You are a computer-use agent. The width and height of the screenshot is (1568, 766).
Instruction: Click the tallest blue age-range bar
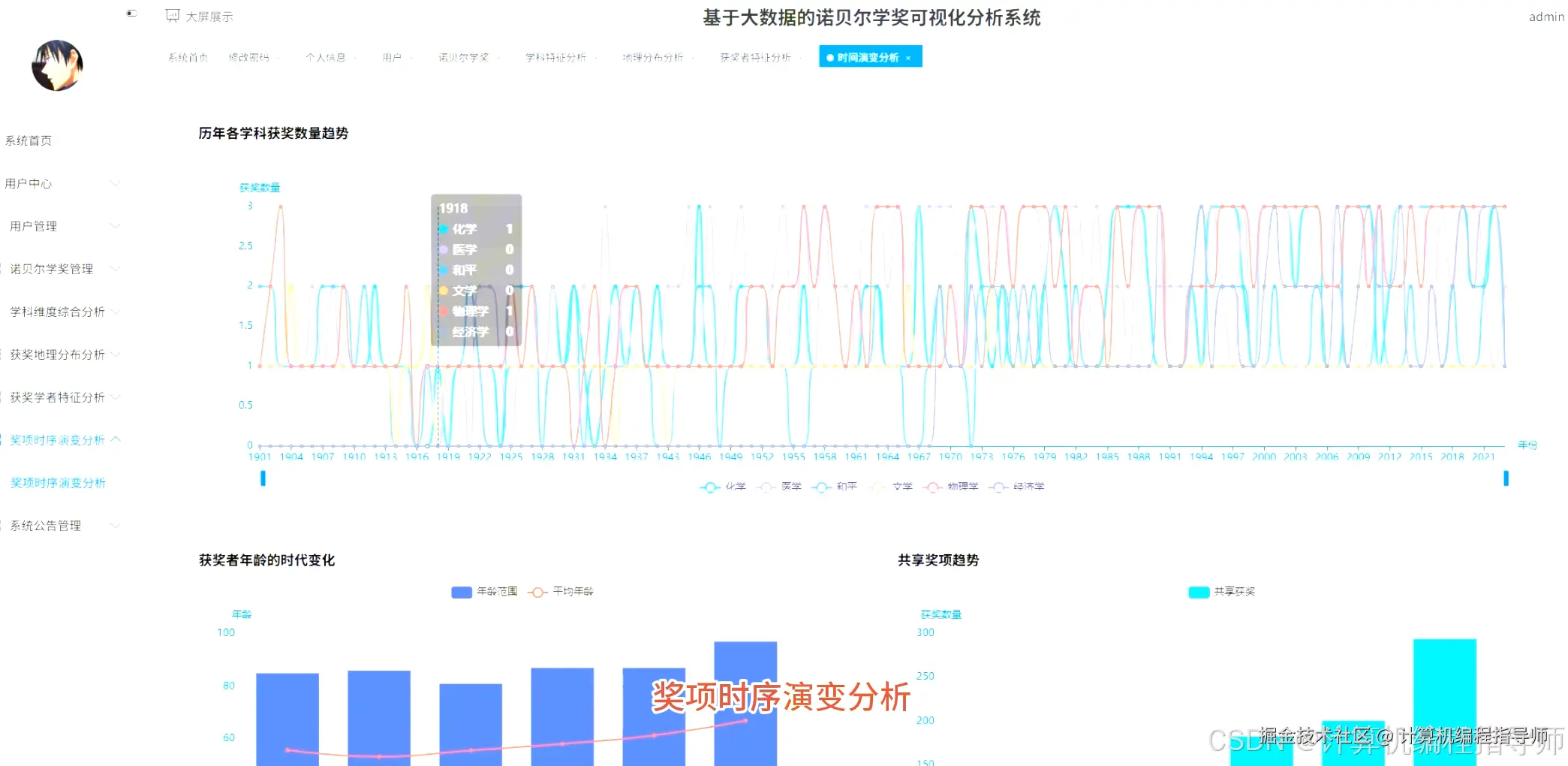click(745, 704)
